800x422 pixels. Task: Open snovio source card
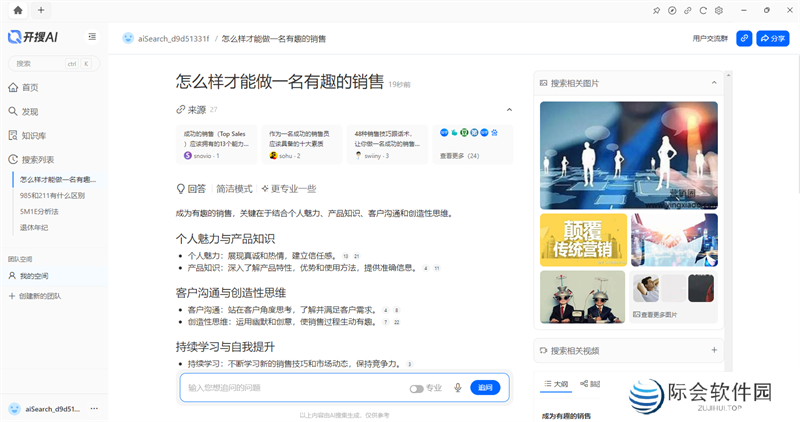click(x=216, y=144)
